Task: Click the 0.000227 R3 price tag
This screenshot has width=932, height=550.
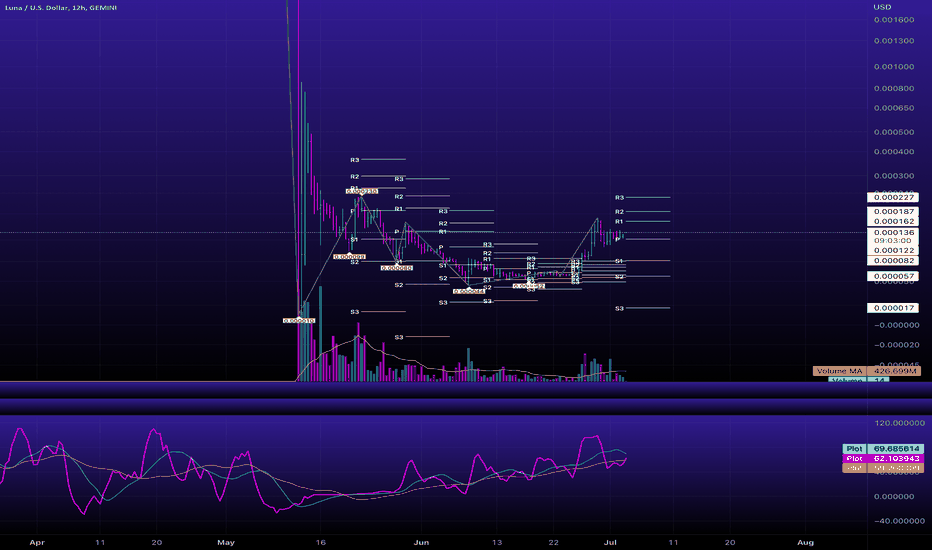Action: [x=893, y=197]
